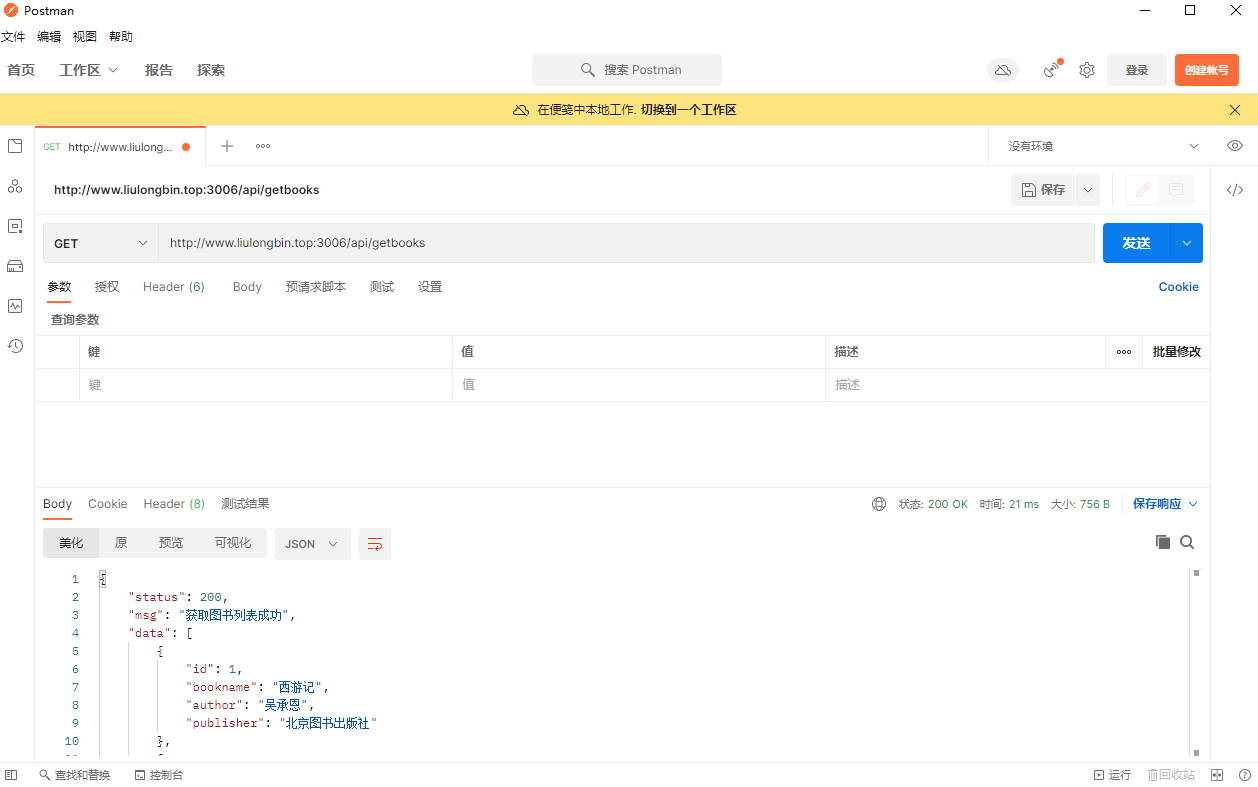Click the empty 键 parameter cell
The width and height of the screenshot is (1258, 787).
tap(266, 385)
